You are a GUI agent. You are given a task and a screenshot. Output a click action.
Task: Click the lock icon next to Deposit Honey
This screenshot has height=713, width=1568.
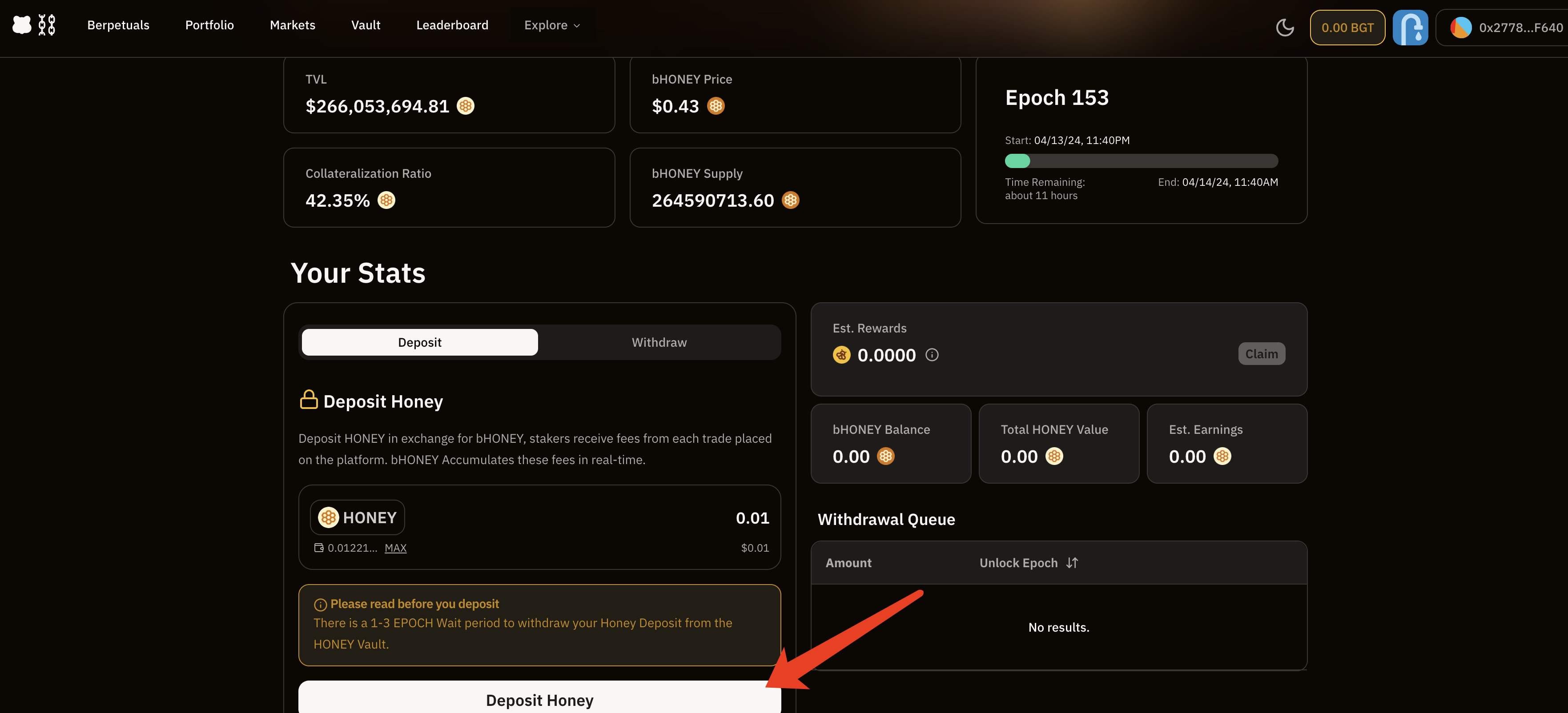[309, 400]
